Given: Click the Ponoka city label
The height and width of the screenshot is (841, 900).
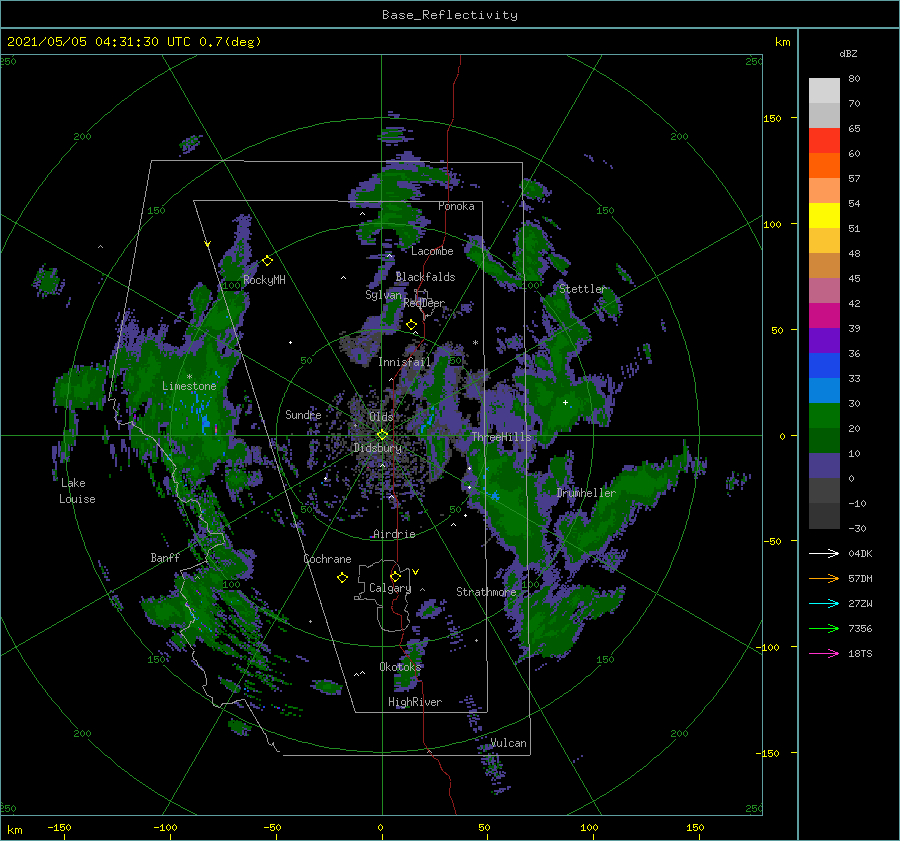Looking at the screenshot, I should click(456, 206).
